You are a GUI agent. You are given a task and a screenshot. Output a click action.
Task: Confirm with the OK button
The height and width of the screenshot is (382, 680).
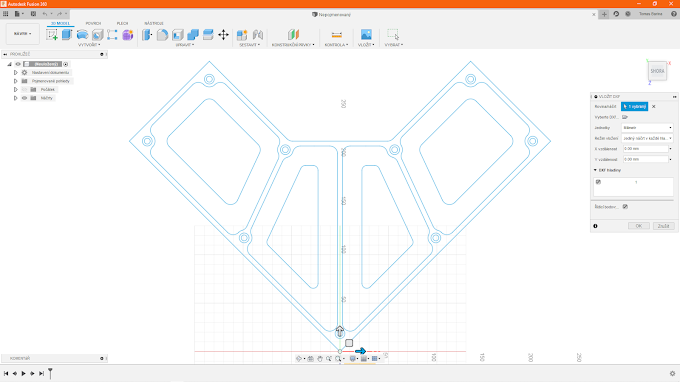pos(639,226)
